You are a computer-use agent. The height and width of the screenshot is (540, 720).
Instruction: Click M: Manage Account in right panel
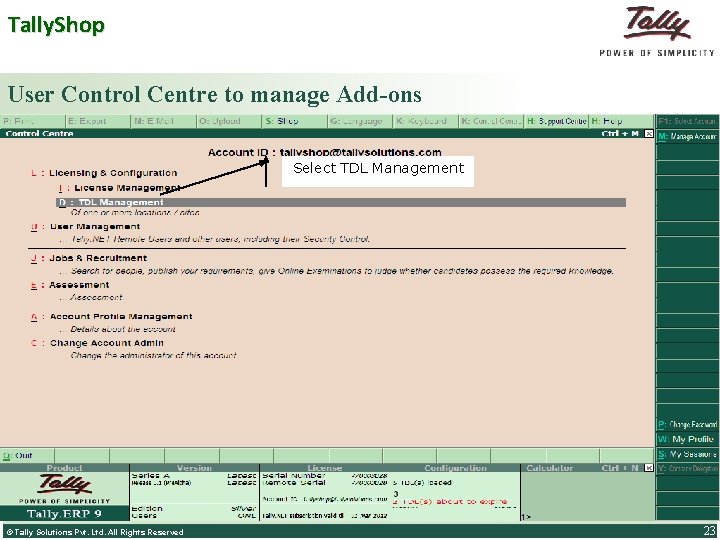687,136
